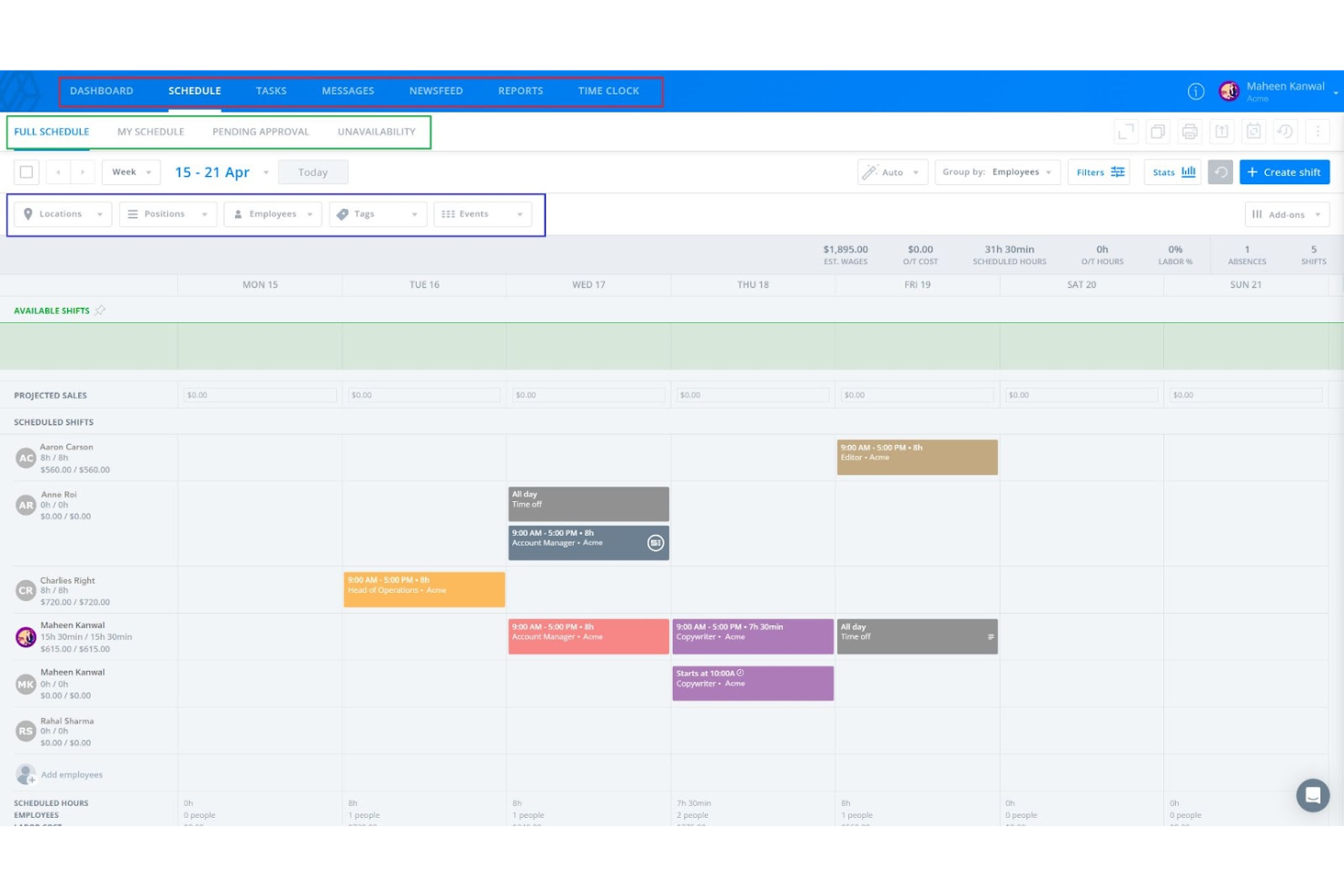Screen dimensions: 1344x896
Task: Open the Time Clock menu item
Action: pos(609,91)
